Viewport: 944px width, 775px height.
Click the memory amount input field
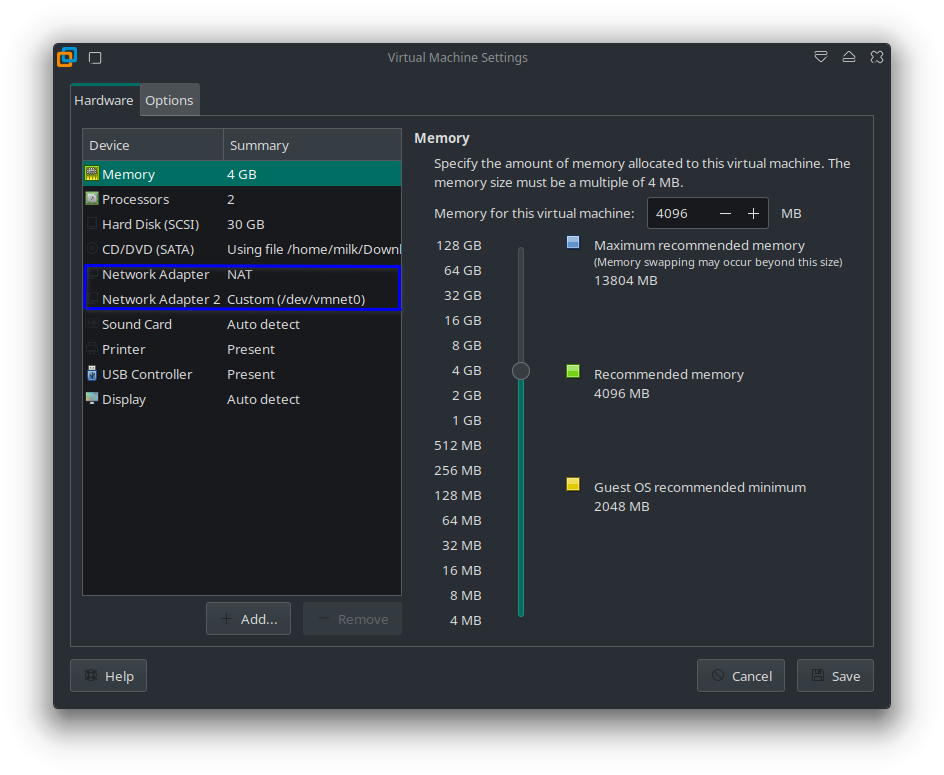click(680, 214)
